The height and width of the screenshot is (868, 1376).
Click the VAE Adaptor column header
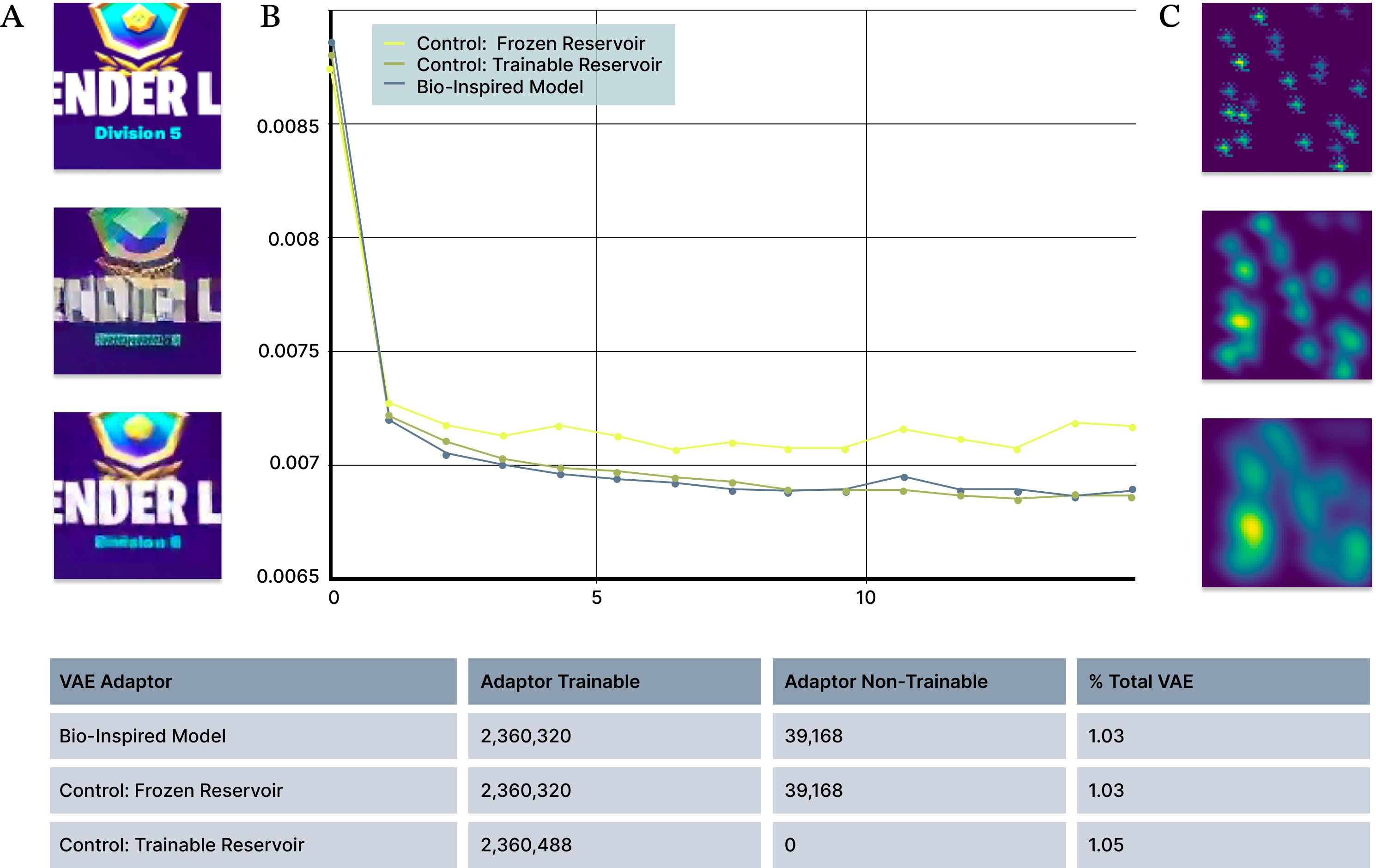[115, 681]
